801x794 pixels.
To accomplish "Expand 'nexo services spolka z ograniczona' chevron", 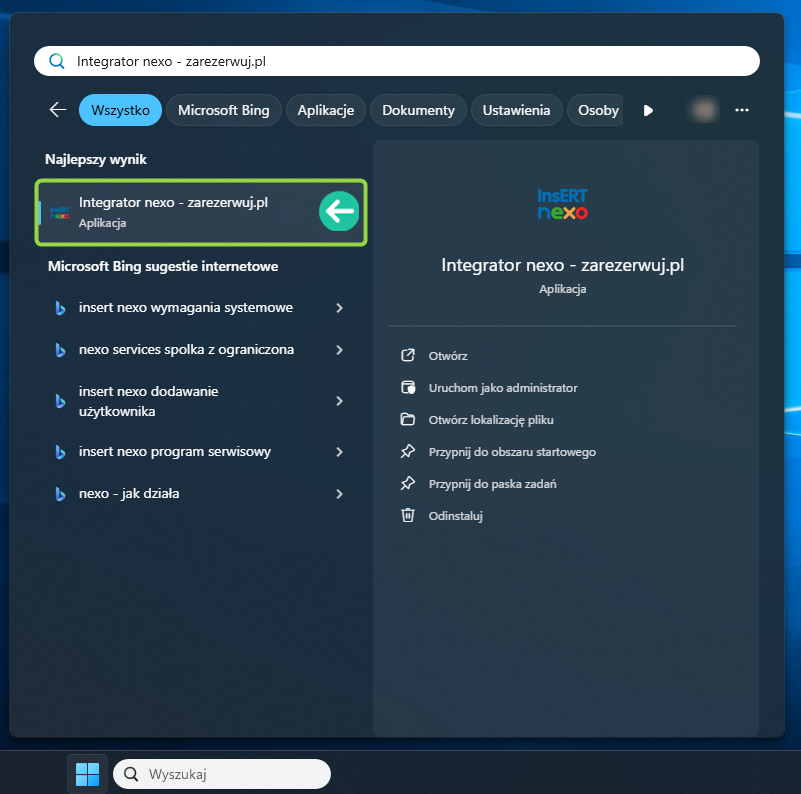I will [x=340, y=350].
